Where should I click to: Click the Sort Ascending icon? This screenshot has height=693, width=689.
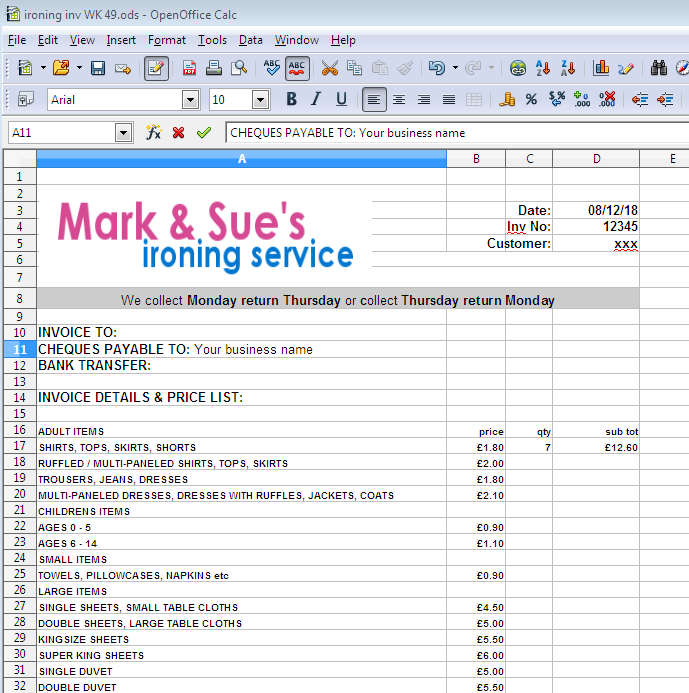pos(543,68)
